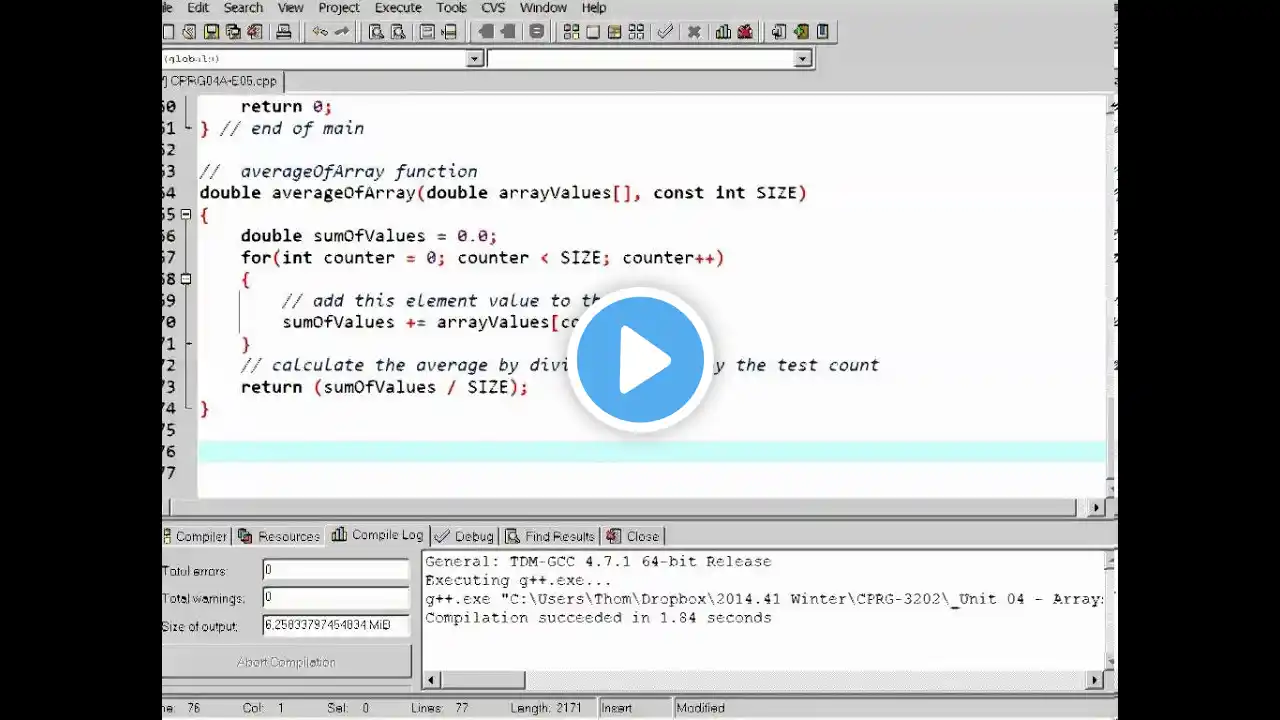Open the (globals) scope dropdown
The height and width of the screenshot is (720, 1280).
pos(475,59)
